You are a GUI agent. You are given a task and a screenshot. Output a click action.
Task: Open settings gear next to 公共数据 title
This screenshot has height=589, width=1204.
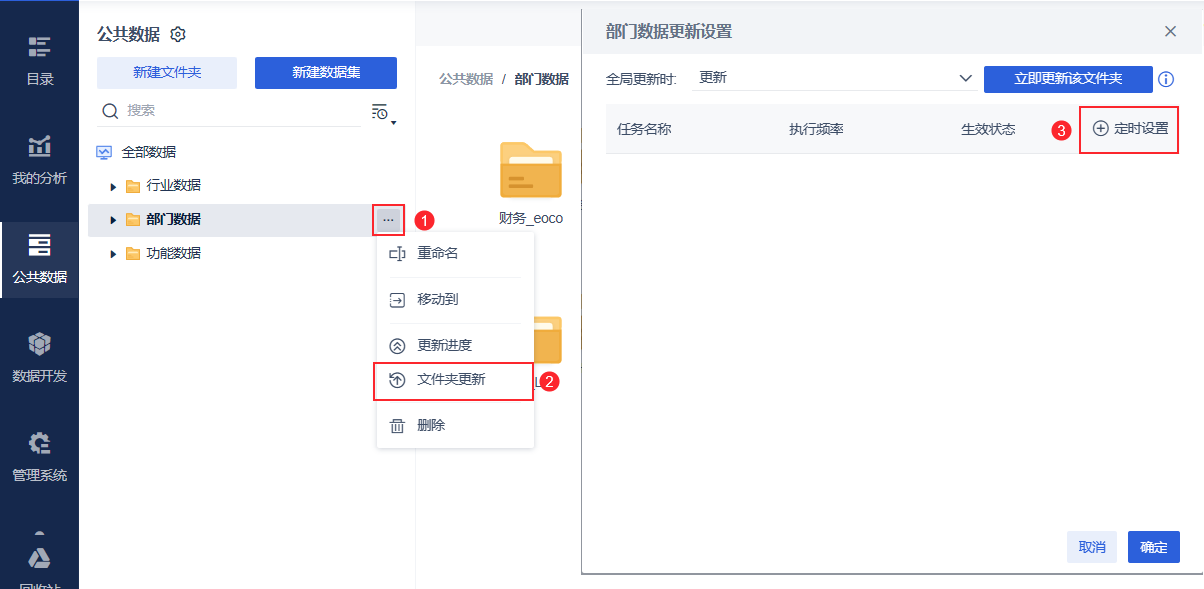178,35
